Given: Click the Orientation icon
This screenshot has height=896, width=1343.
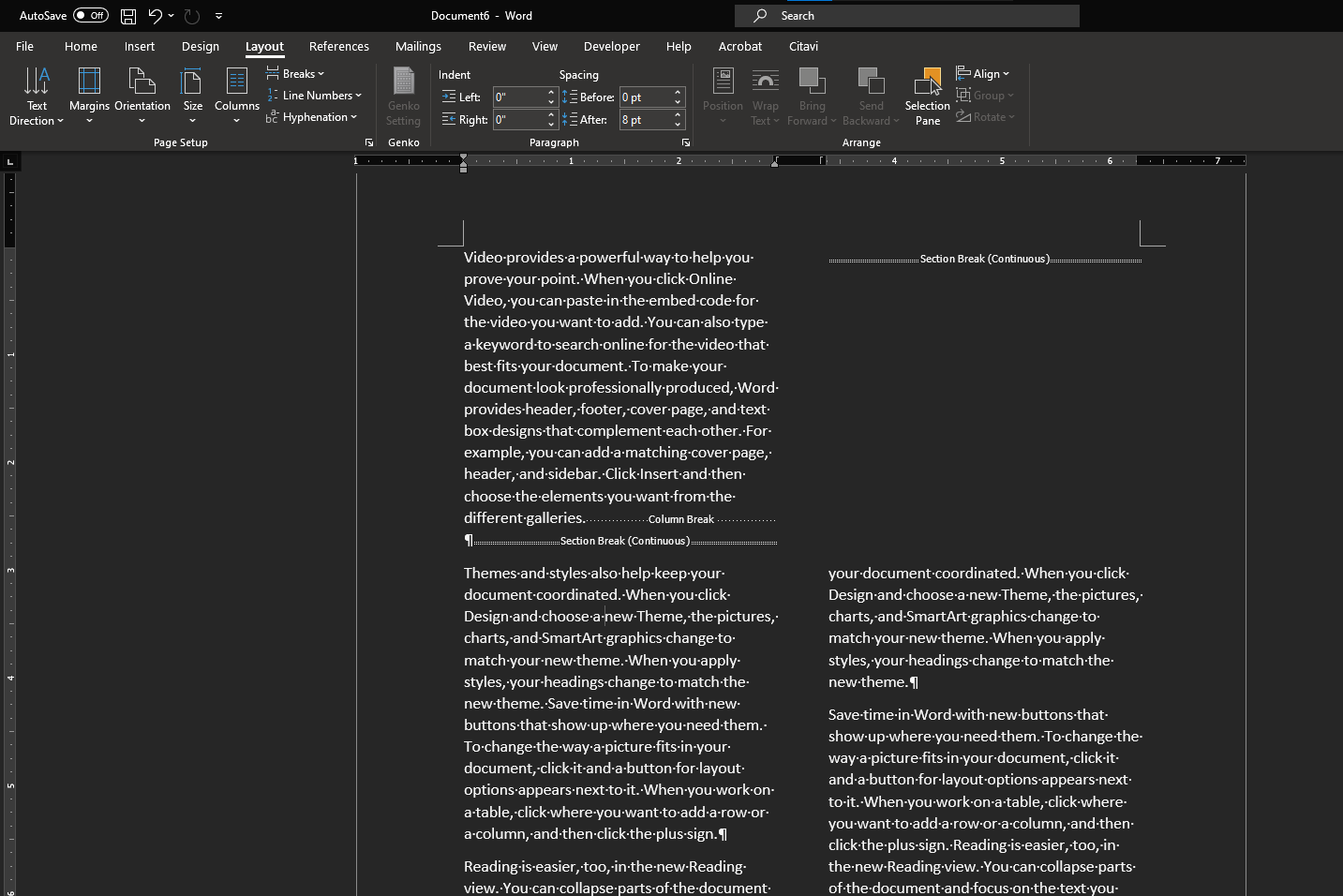Looking at the screenshot, I should 142,82.
